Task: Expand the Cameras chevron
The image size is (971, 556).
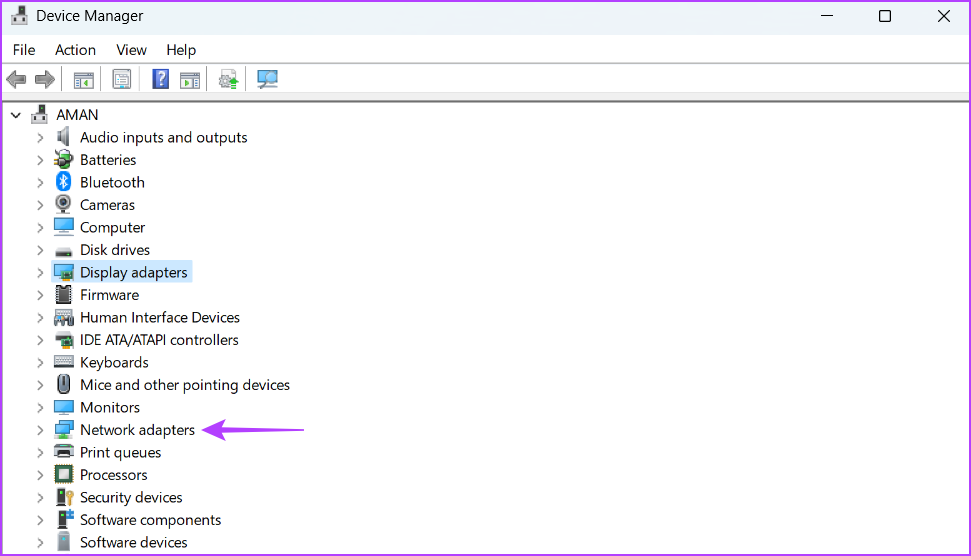Action: click(40, 205)
